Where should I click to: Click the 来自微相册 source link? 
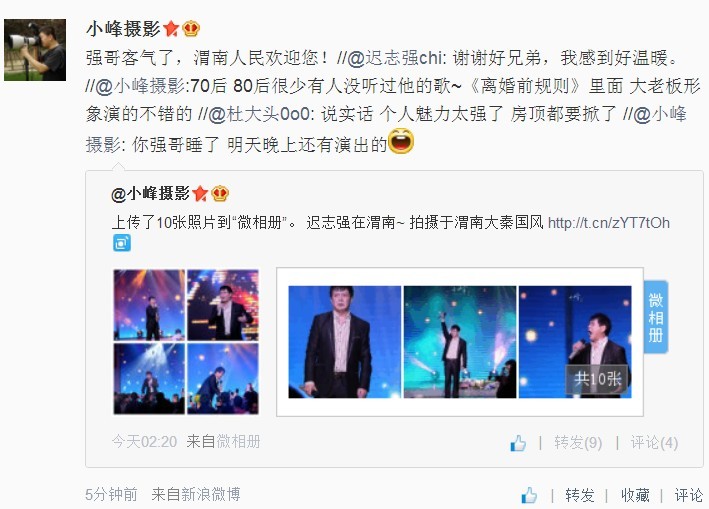point(223,441)
